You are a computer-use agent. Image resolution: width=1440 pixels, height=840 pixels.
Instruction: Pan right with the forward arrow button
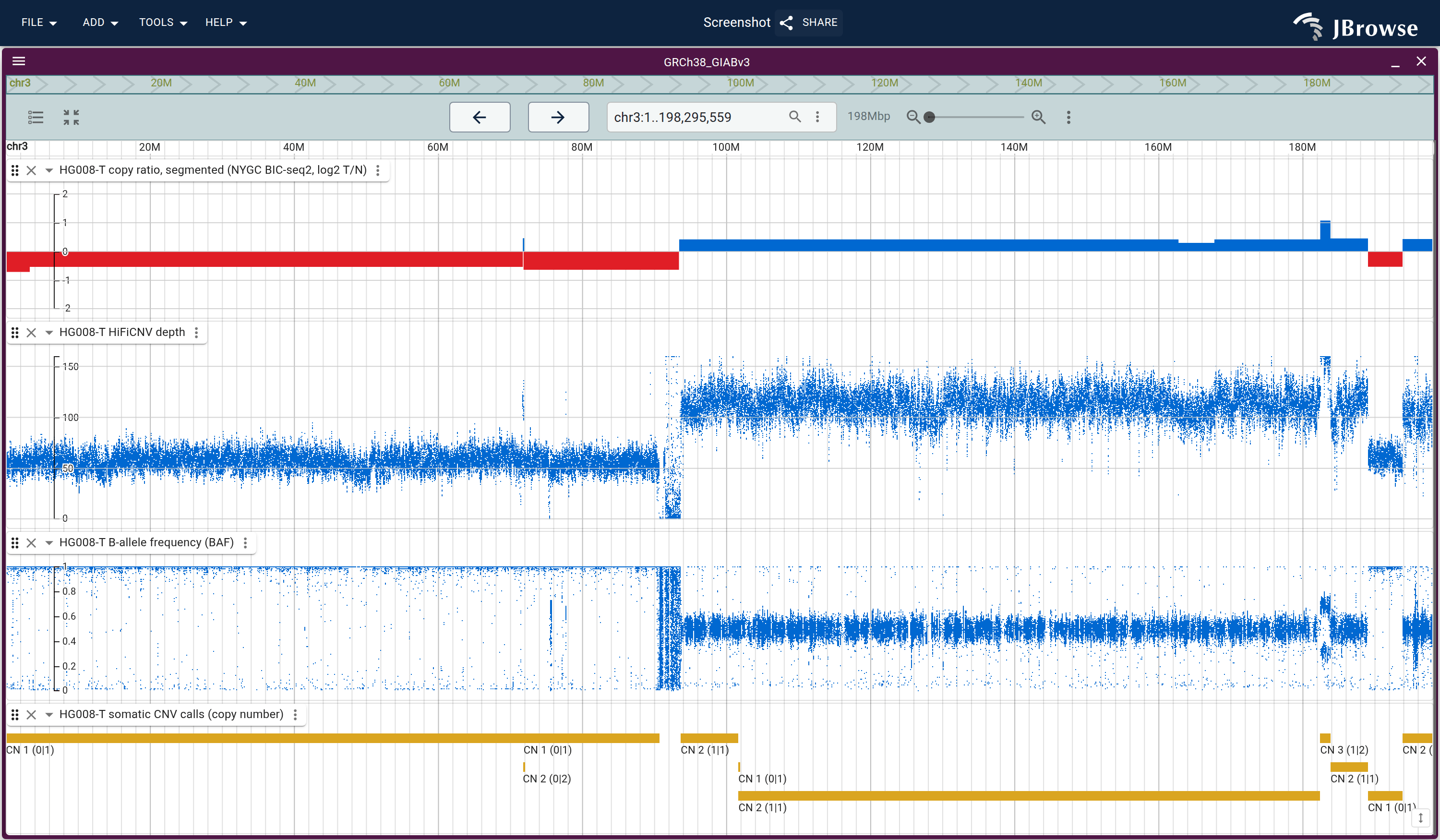[x=558, y=117]
